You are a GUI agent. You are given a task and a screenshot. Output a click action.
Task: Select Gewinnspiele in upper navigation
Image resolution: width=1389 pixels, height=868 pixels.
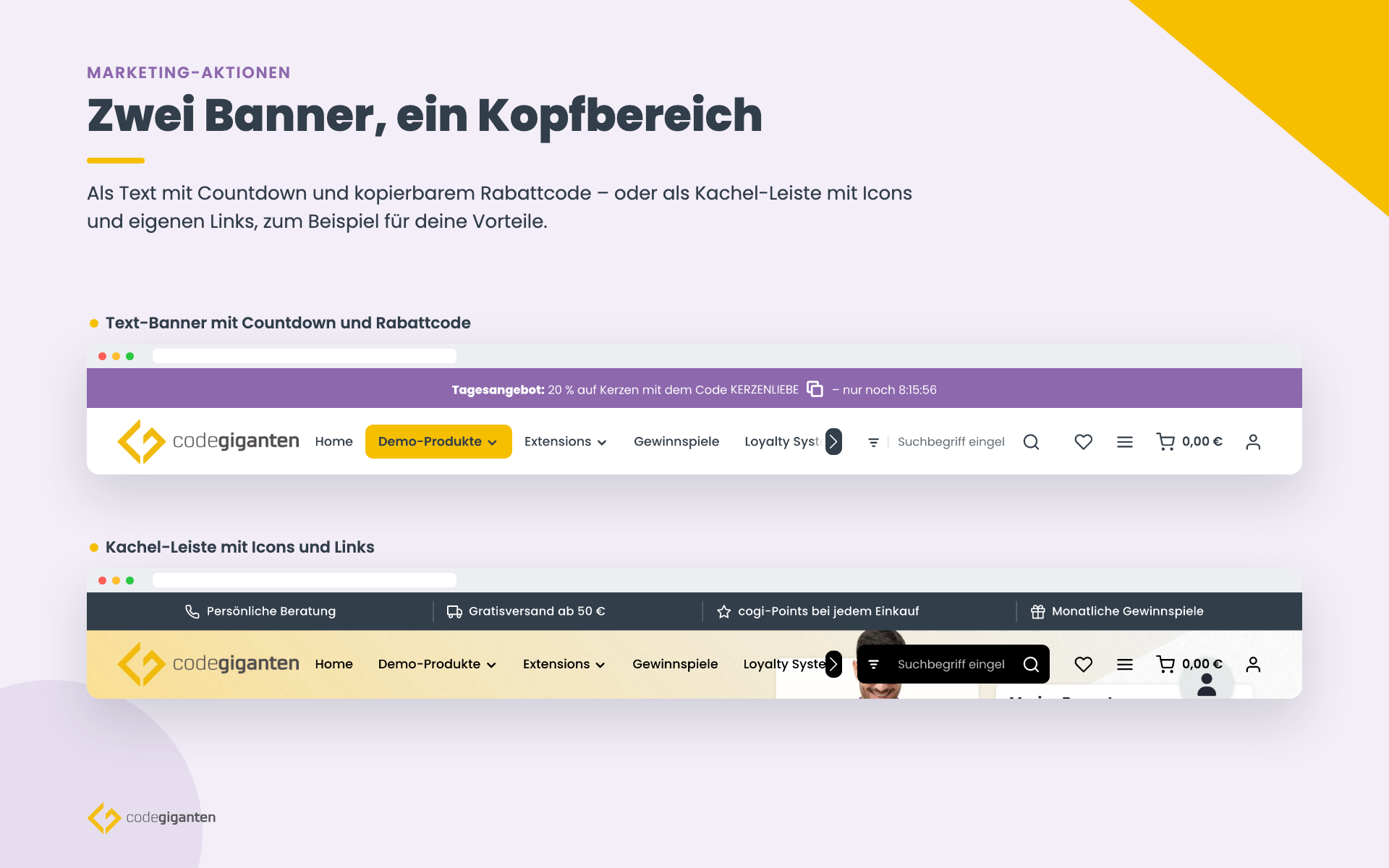coord(676,441)
